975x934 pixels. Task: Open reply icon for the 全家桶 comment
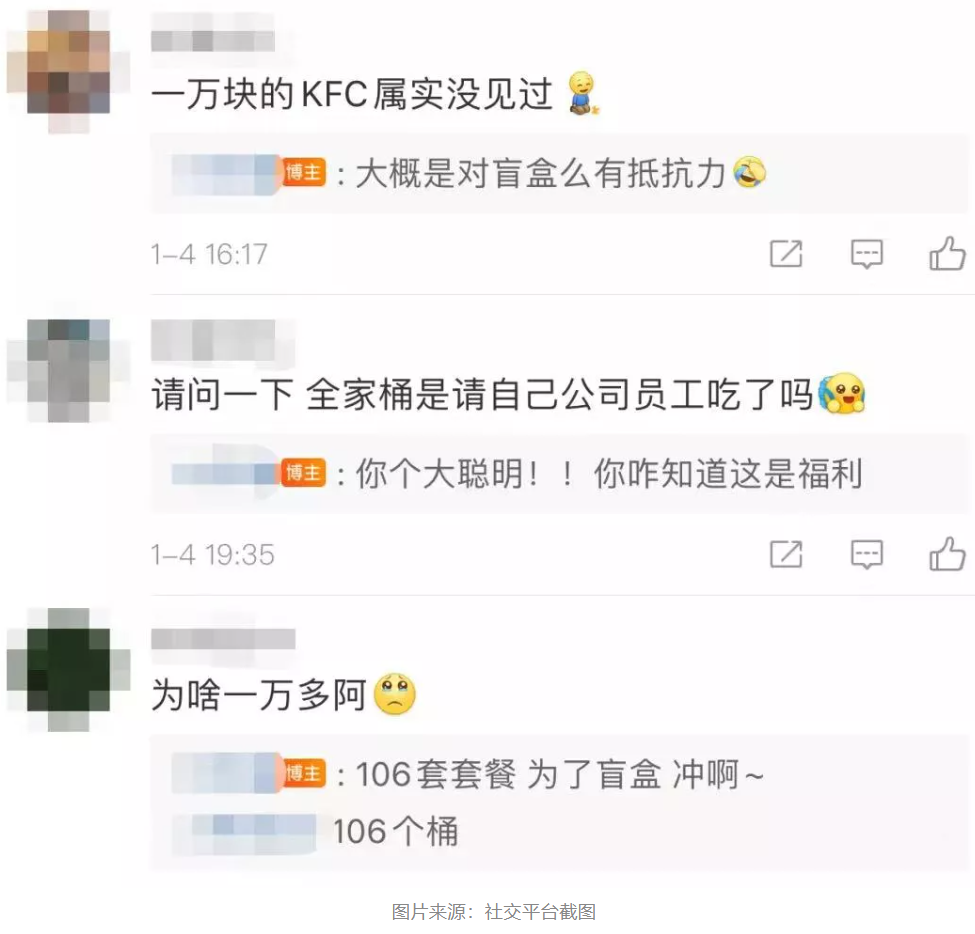pyautogui.click(x=867, y=555)
